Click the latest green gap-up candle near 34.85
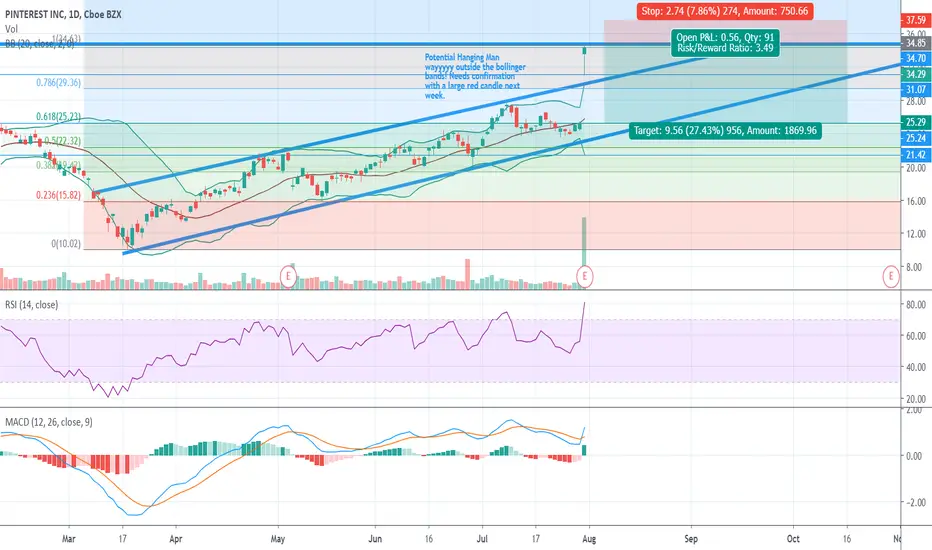 (x=585, y=51)
